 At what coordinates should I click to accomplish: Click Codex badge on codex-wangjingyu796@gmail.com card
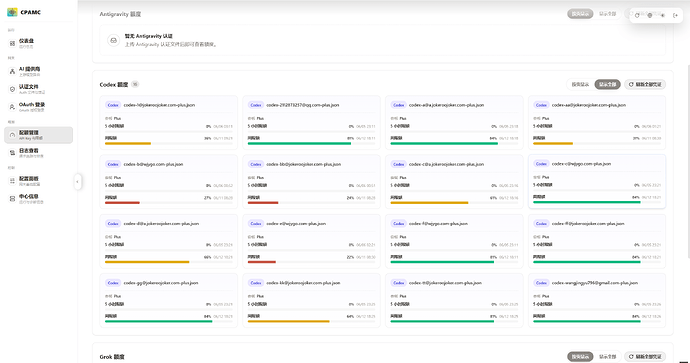pyautogui.click(x=541, y=283)
